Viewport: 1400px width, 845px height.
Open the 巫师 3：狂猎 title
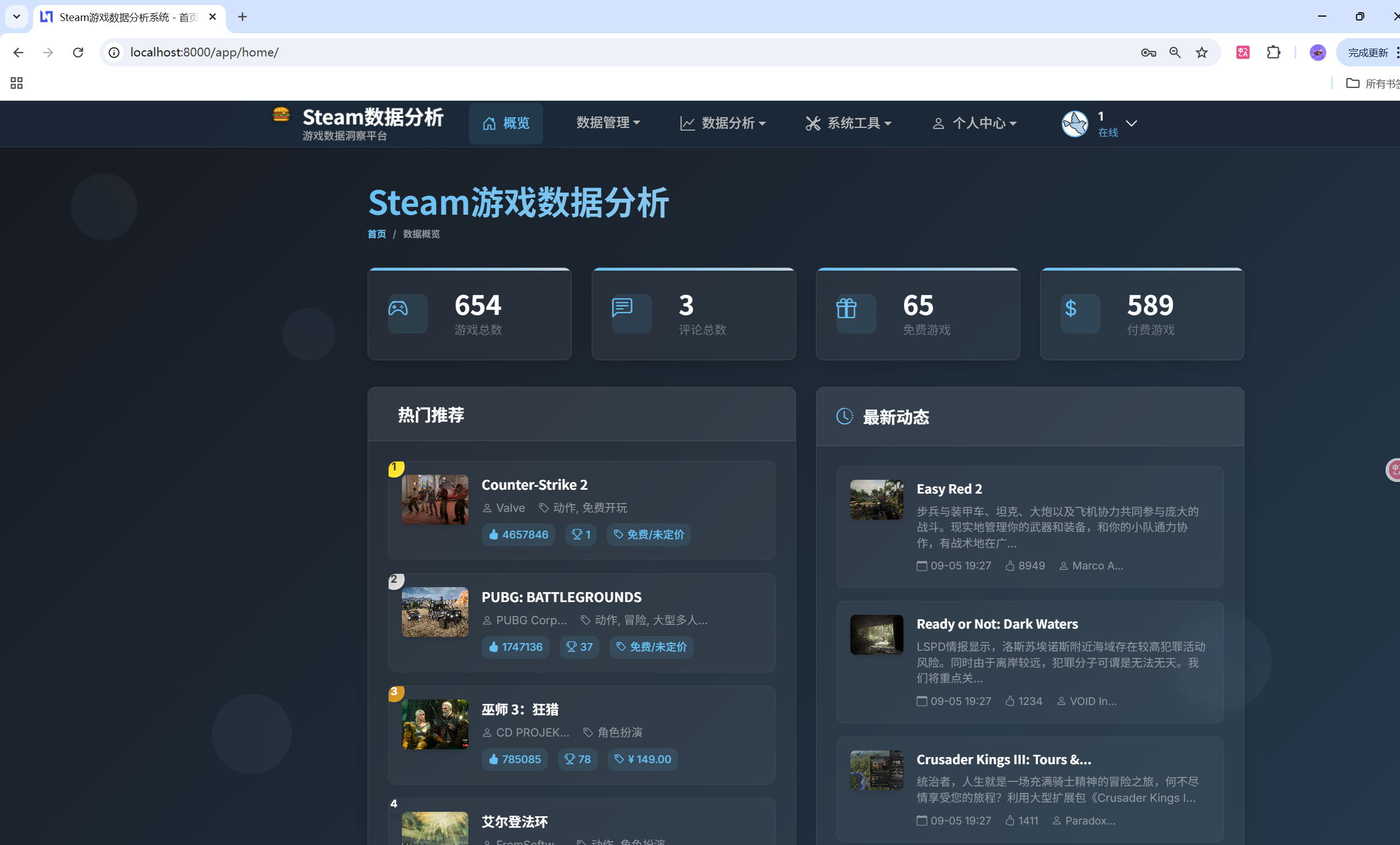pos(520,710)
